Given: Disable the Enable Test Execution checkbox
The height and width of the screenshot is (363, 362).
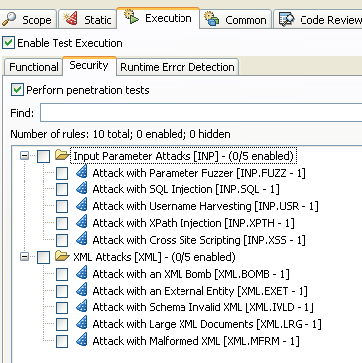Looking at the screenshot, I should (9, 43).
